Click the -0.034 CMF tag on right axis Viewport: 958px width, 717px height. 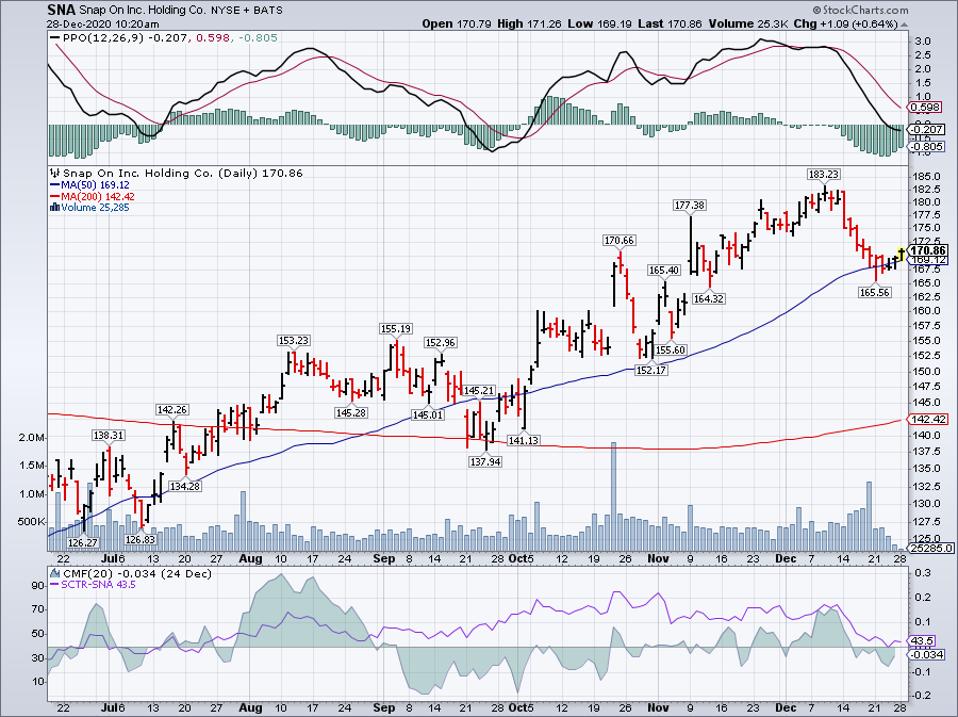927,655
